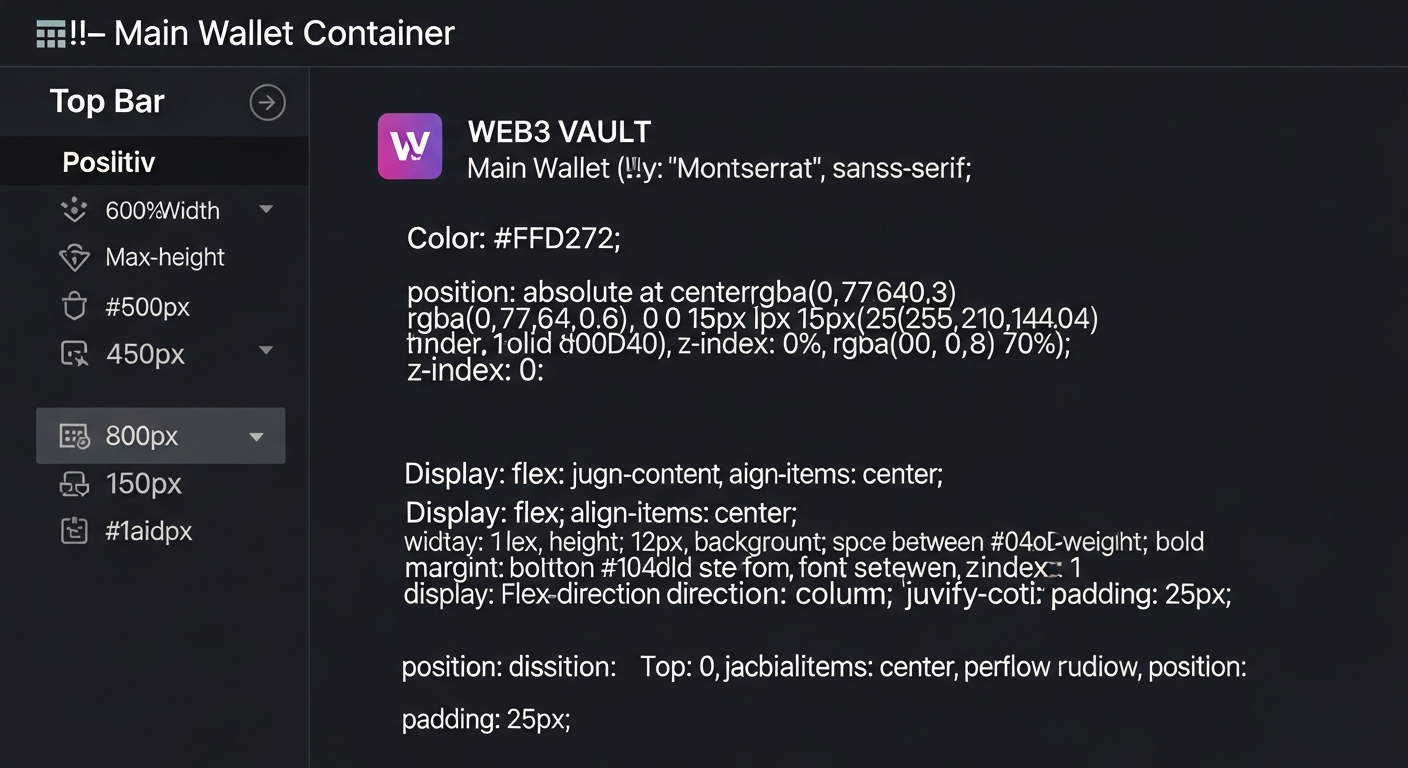Click the Max-height list item

point(165,257)
